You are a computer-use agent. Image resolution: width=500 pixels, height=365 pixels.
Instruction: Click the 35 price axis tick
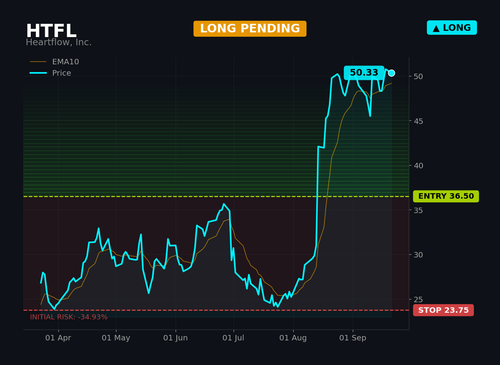point(418,210)
